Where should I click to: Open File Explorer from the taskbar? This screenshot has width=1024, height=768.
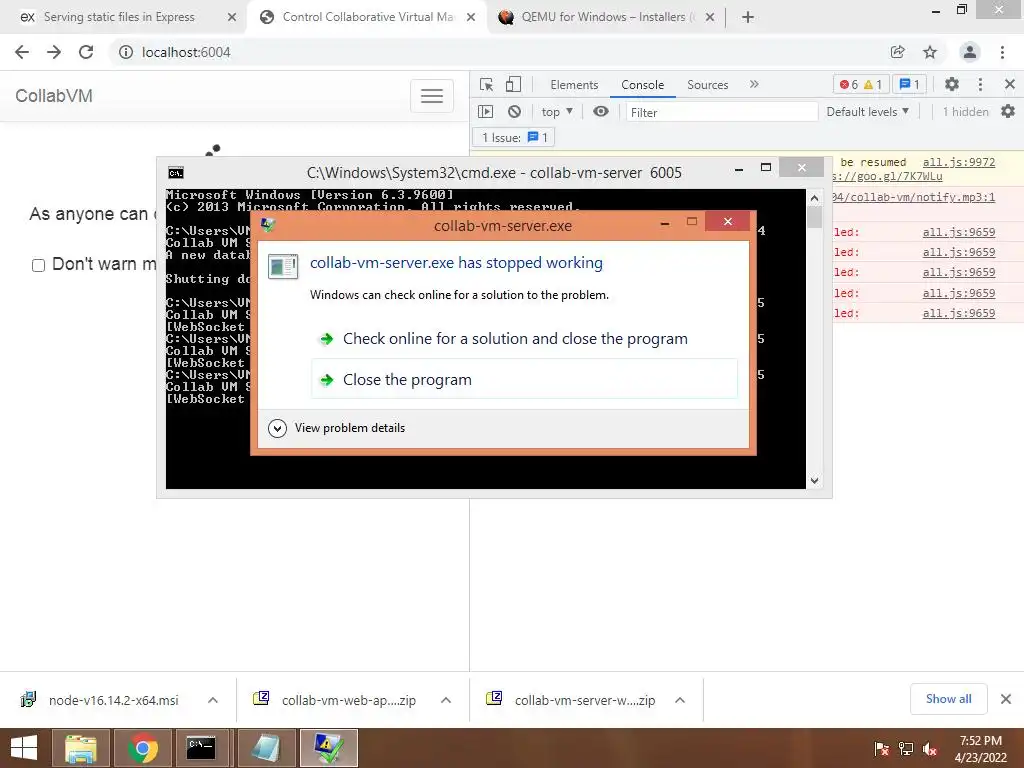tap(81, 748)
